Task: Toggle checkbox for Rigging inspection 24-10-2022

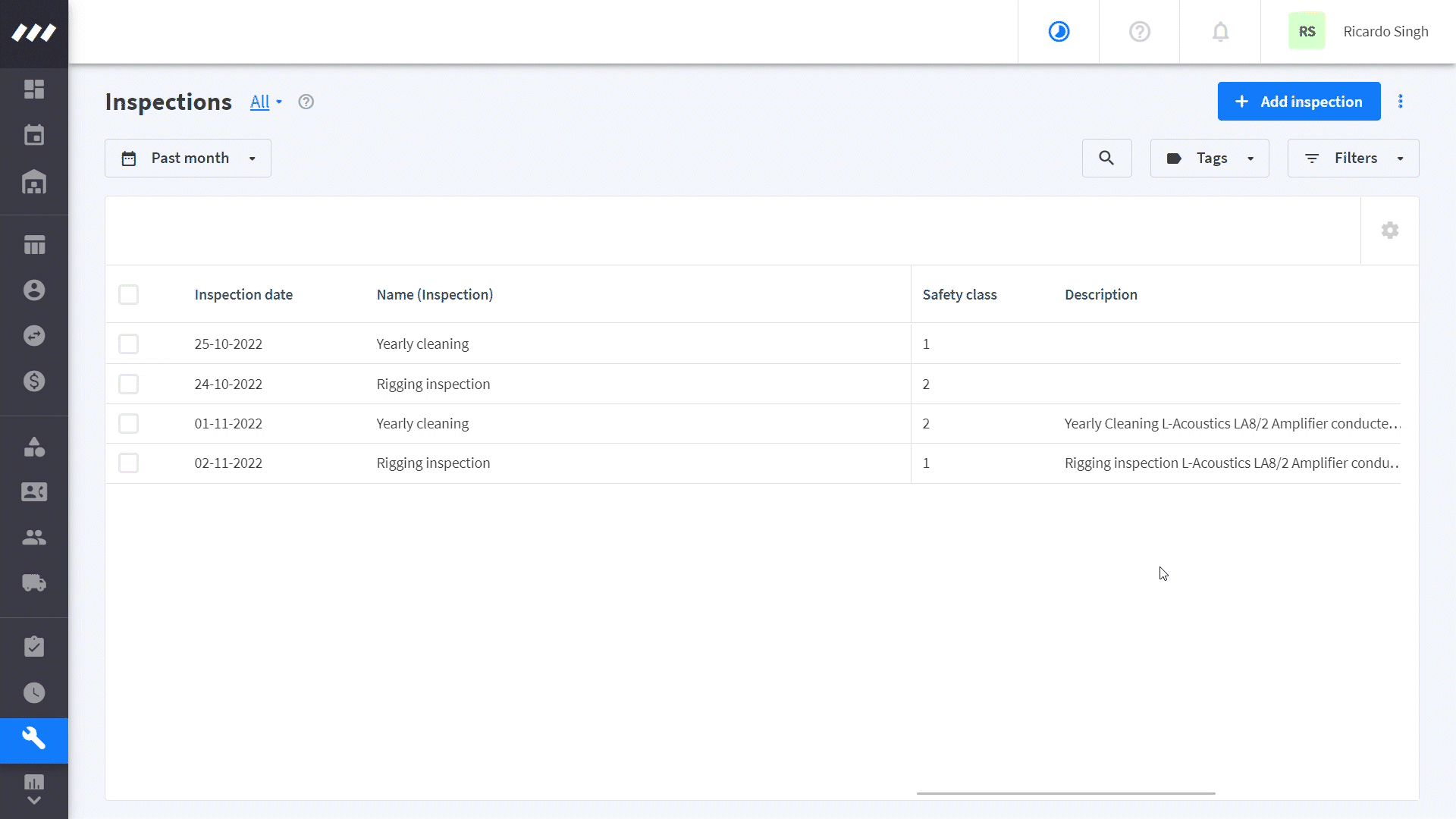Action: coord(128,384)
